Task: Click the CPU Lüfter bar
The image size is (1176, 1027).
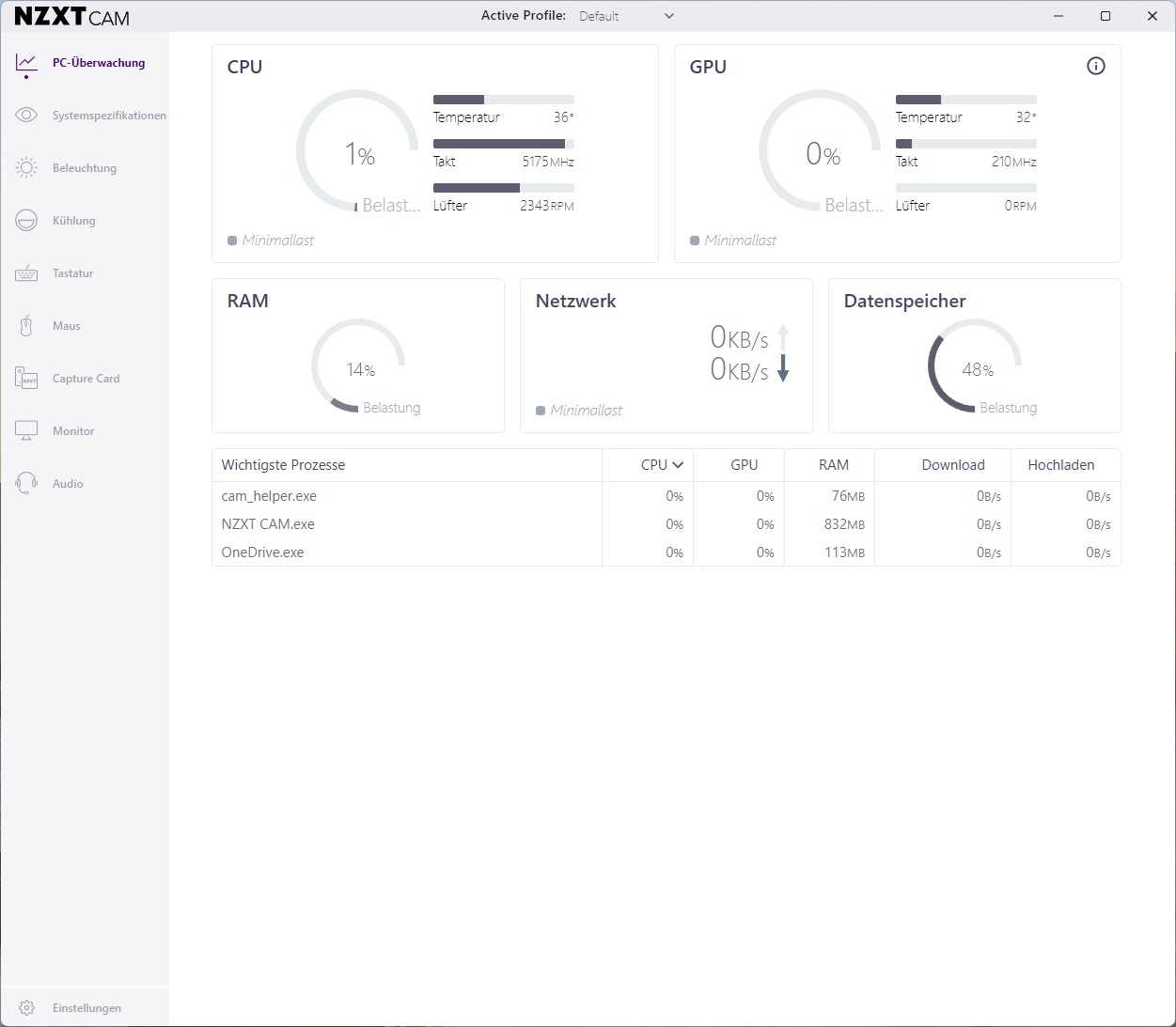Action: pos(504,188)
